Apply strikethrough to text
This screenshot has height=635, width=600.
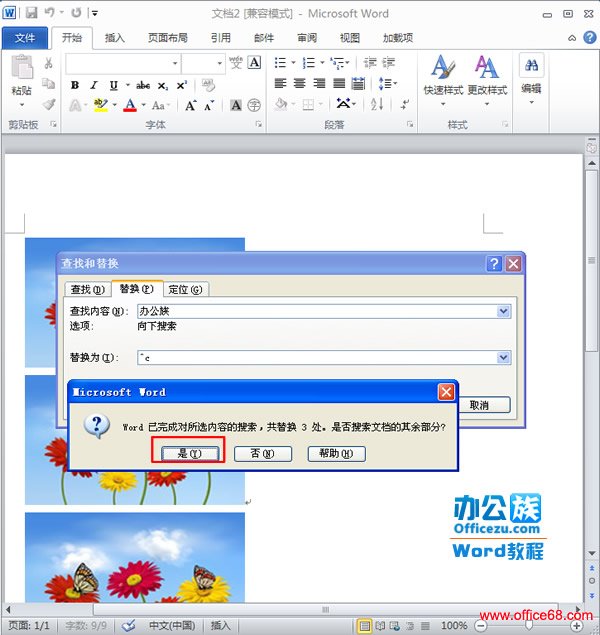(x=143, y=85)
